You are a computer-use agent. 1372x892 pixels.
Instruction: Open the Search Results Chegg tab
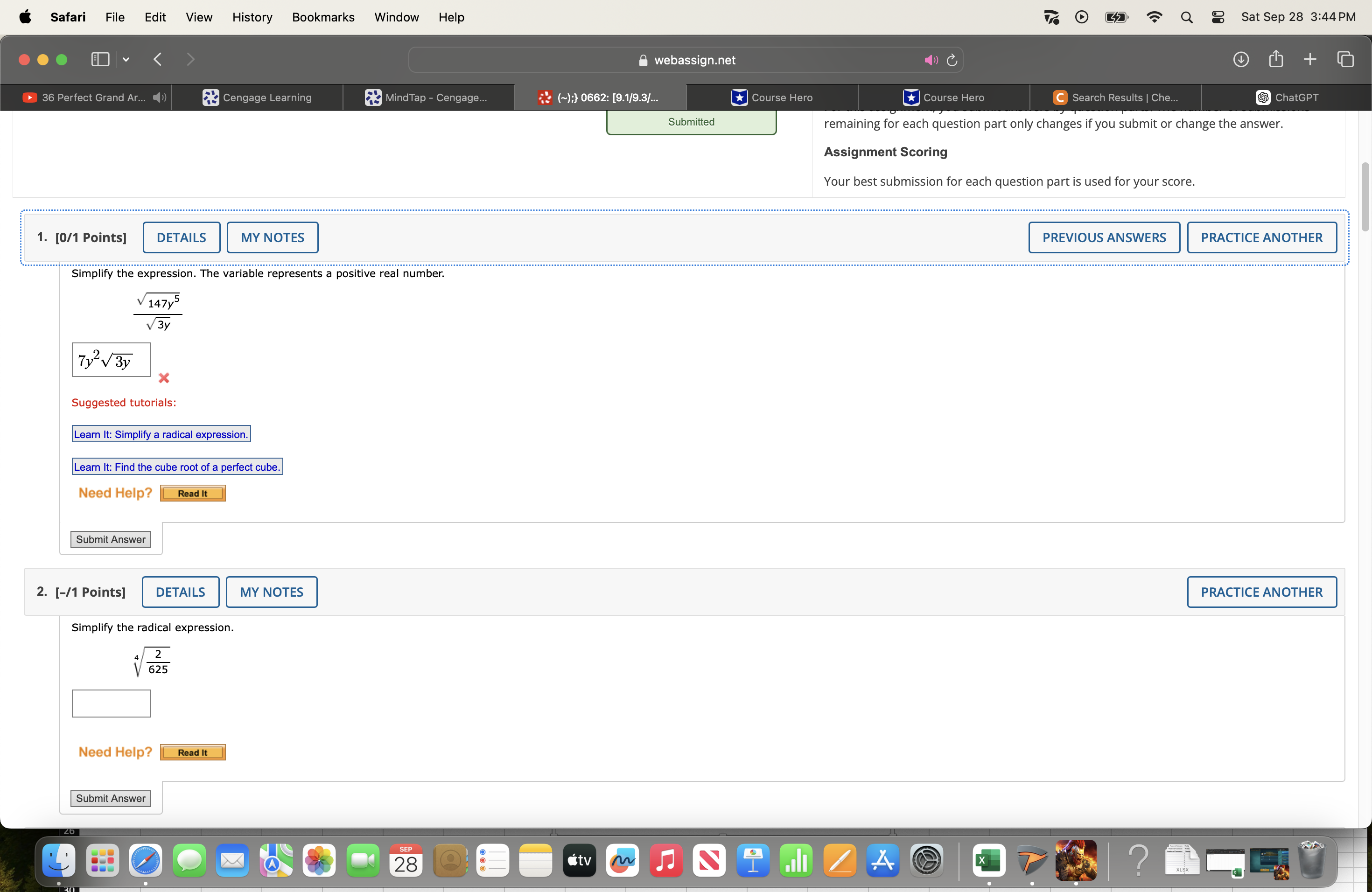[1115, 98]
